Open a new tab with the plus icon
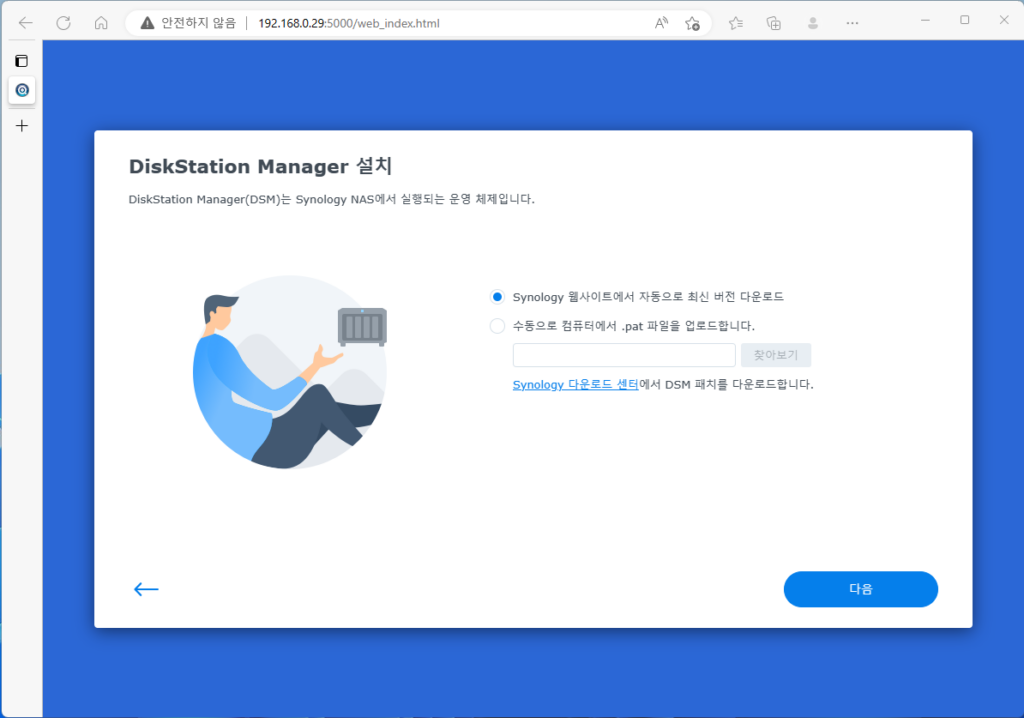The height and width of the screenshot is (718, 1024). [22, 125]
